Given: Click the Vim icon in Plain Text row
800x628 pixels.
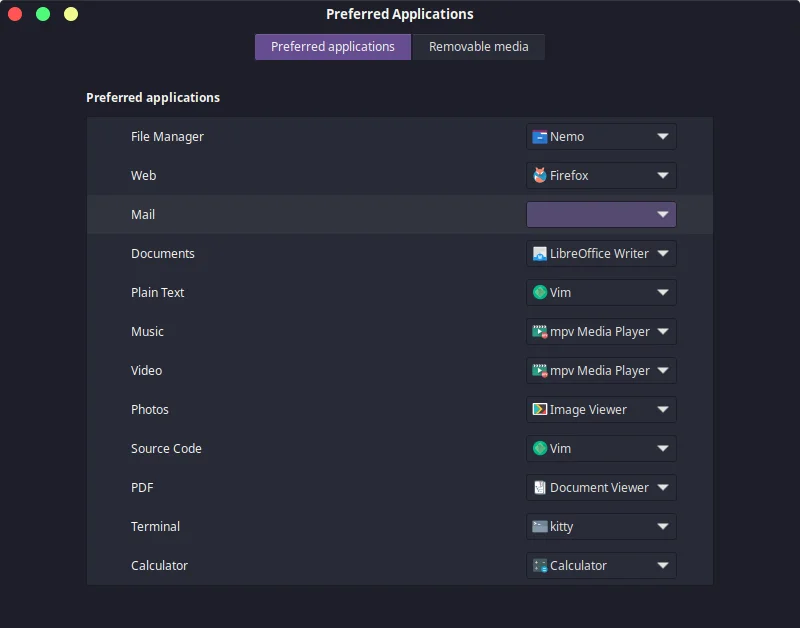Looking at the screenshot, I should [x=539, y=292].
